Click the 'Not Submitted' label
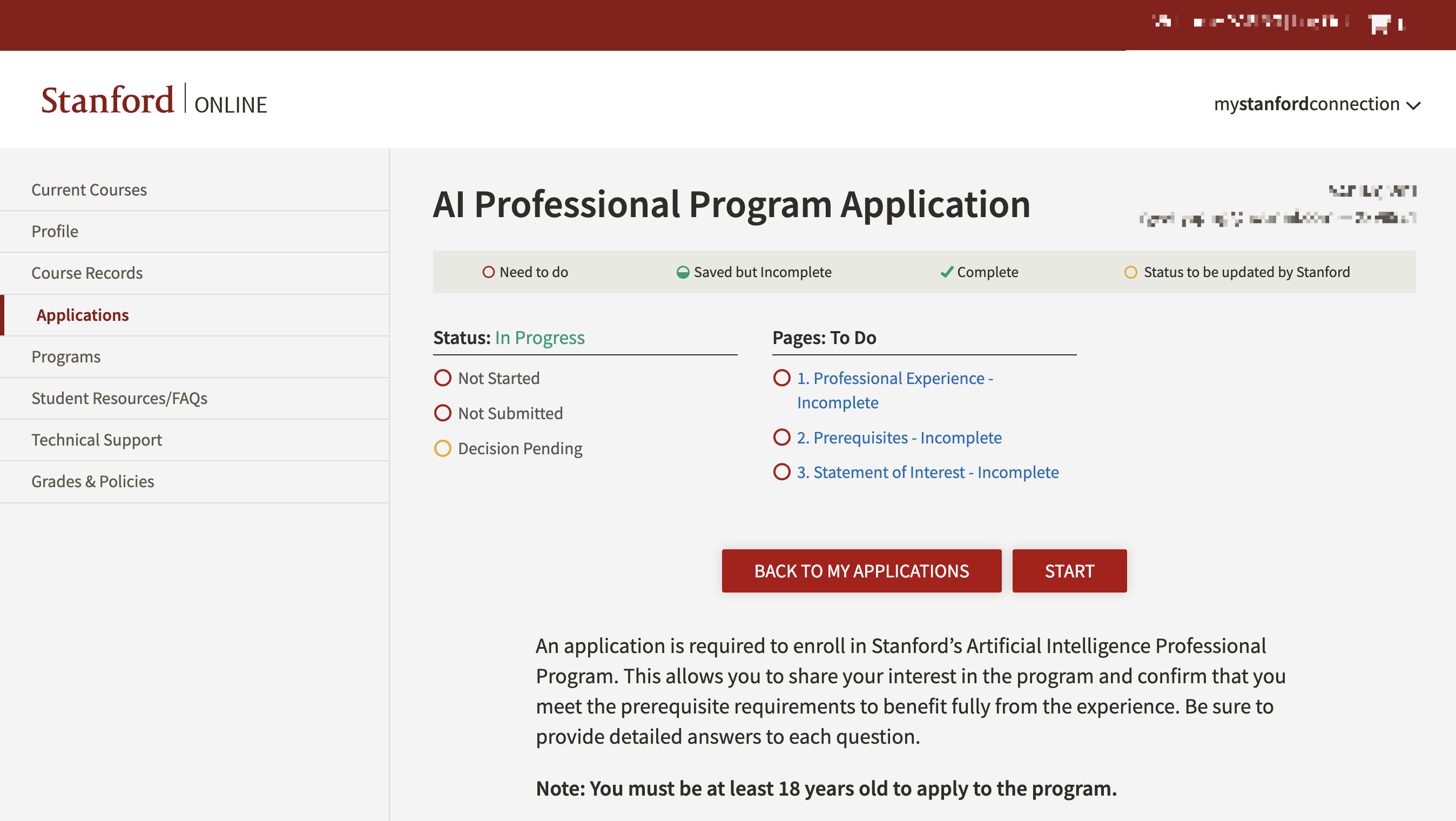1456x821 pixels. pos(510,413)
